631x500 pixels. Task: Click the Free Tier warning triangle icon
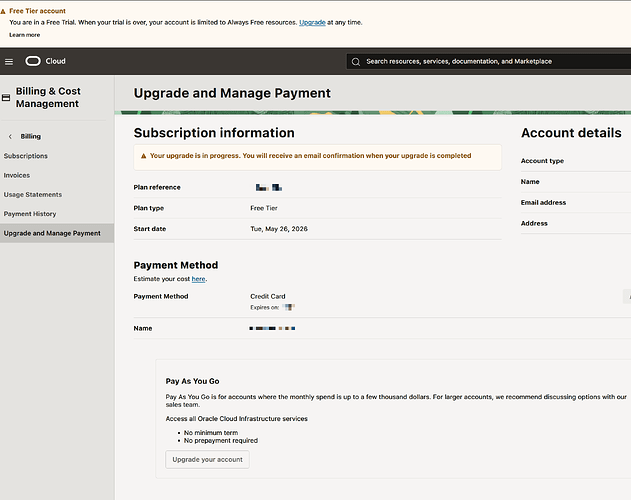[3, 11]
